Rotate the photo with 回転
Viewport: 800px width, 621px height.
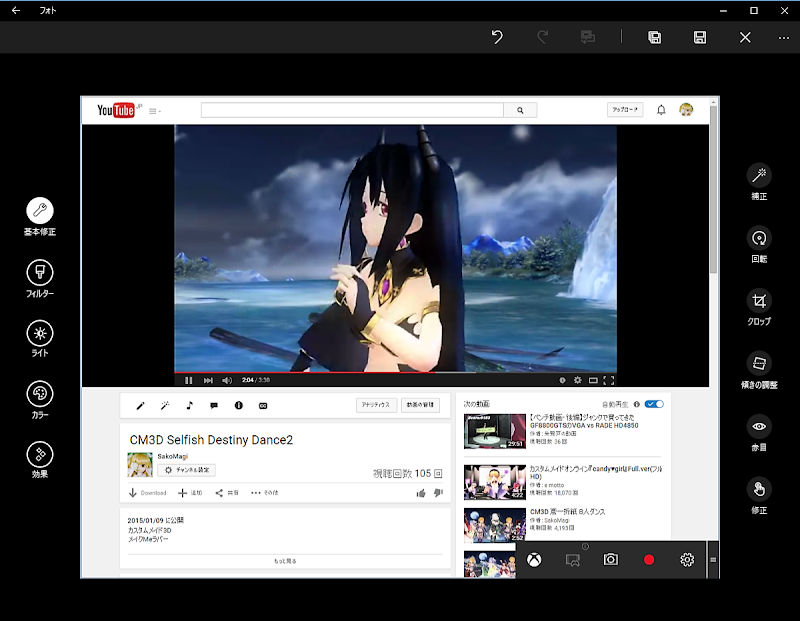click(759, 238)
